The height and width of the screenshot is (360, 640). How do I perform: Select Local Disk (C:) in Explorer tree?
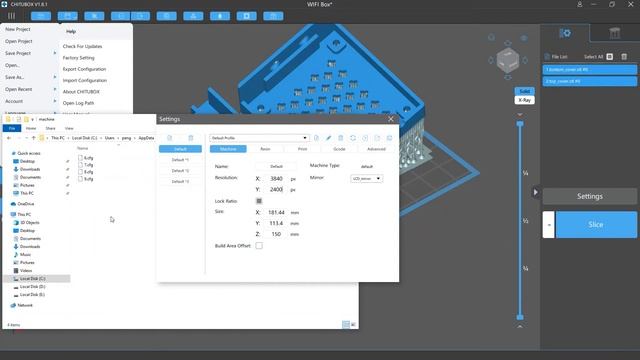tap(37, 279)
